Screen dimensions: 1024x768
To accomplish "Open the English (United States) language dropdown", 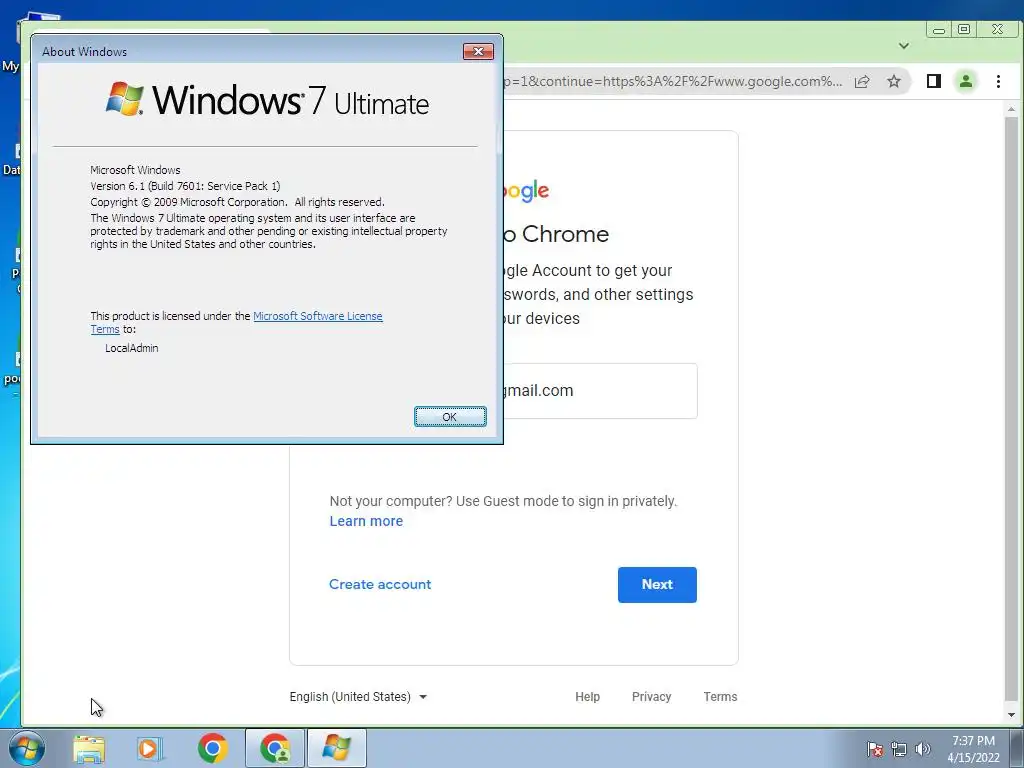I will (358, 697).
